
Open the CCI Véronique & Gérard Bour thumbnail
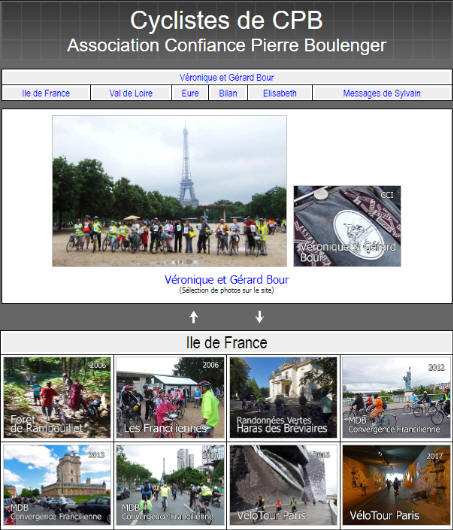tap(347, 226)
